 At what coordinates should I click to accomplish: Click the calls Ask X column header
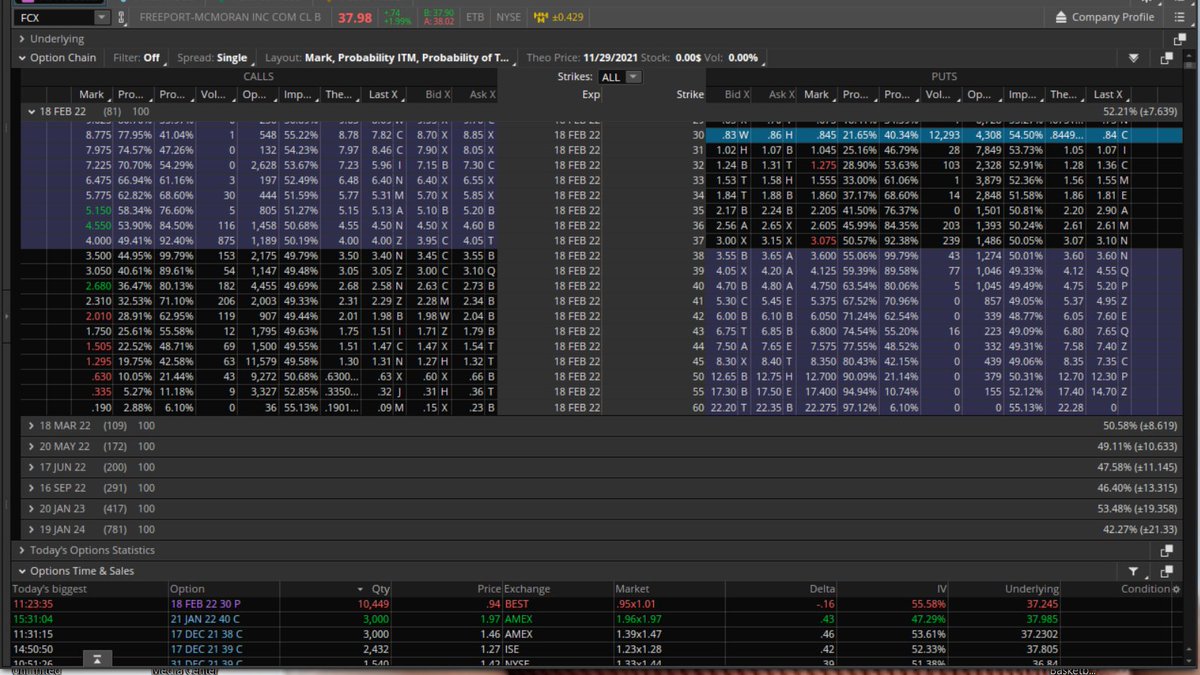click(477, 94)
